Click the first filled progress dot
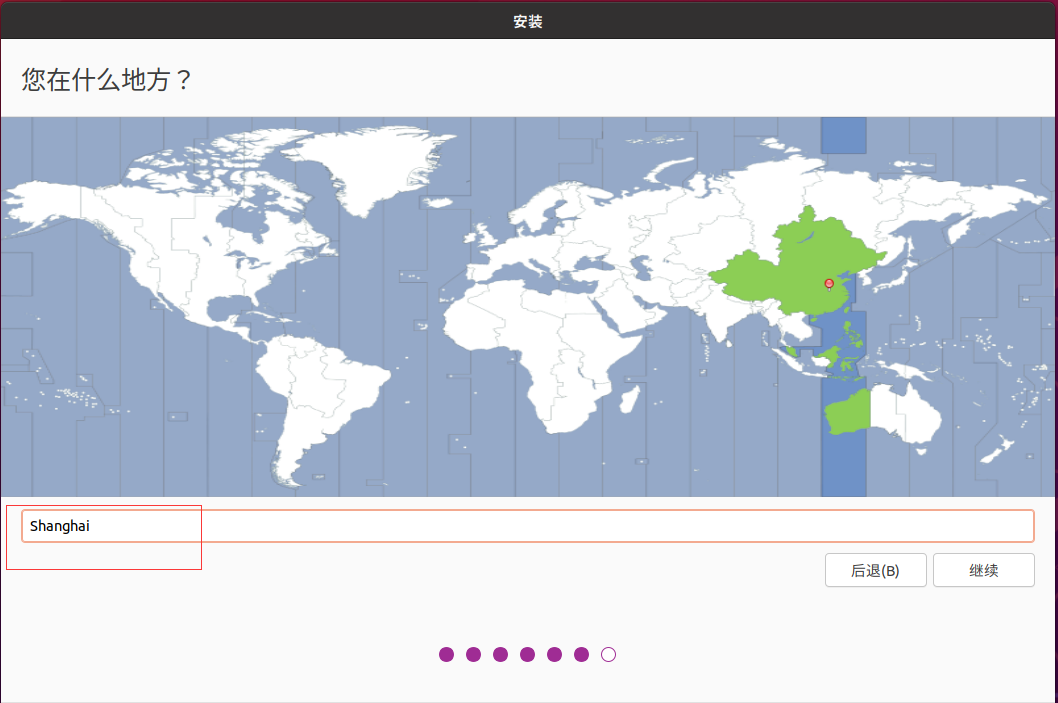This screenshot has width=1058, height=703. click(447, 654)
